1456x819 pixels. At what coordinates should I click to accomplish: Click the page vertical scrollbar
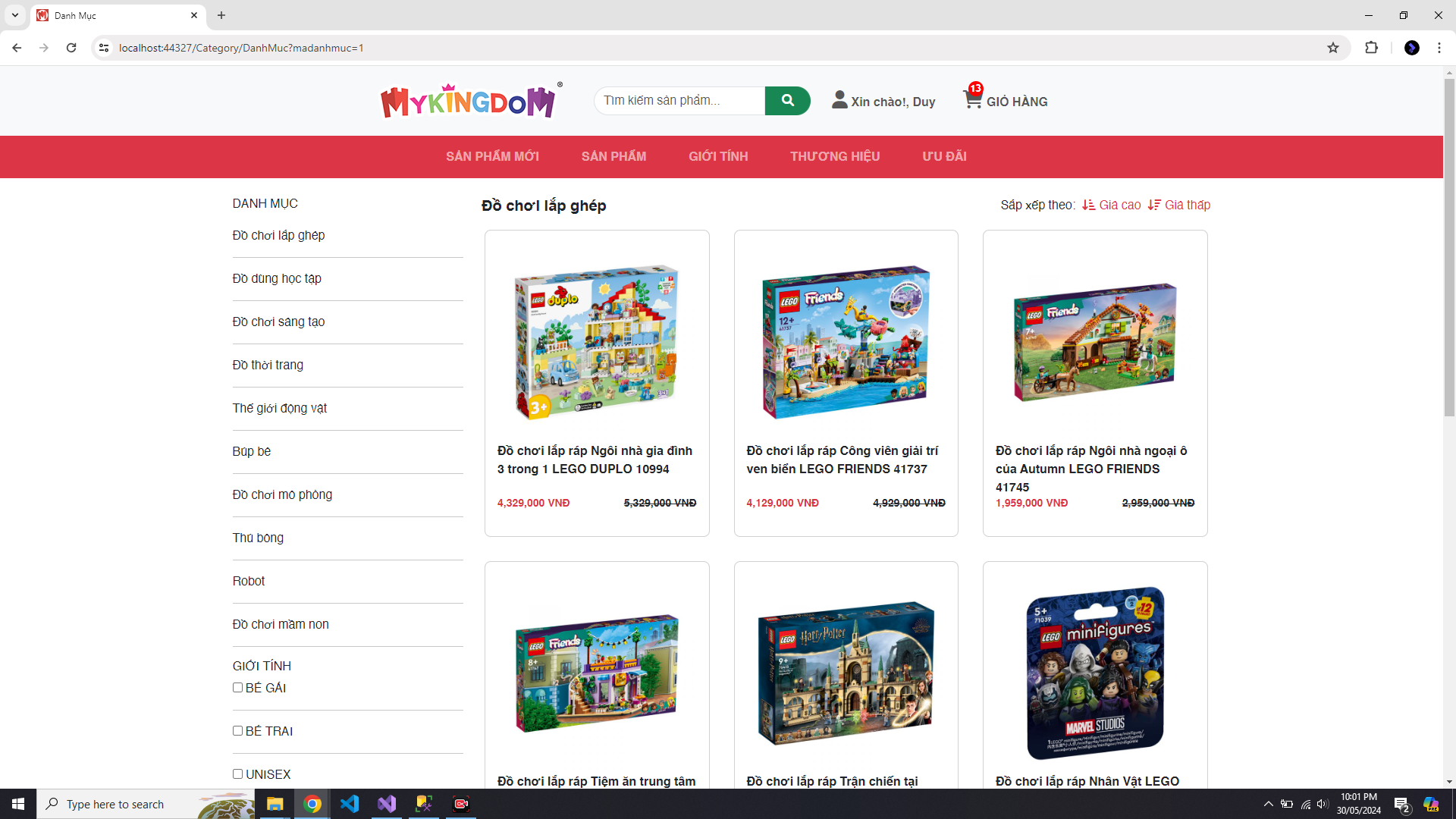(1449, 246)
